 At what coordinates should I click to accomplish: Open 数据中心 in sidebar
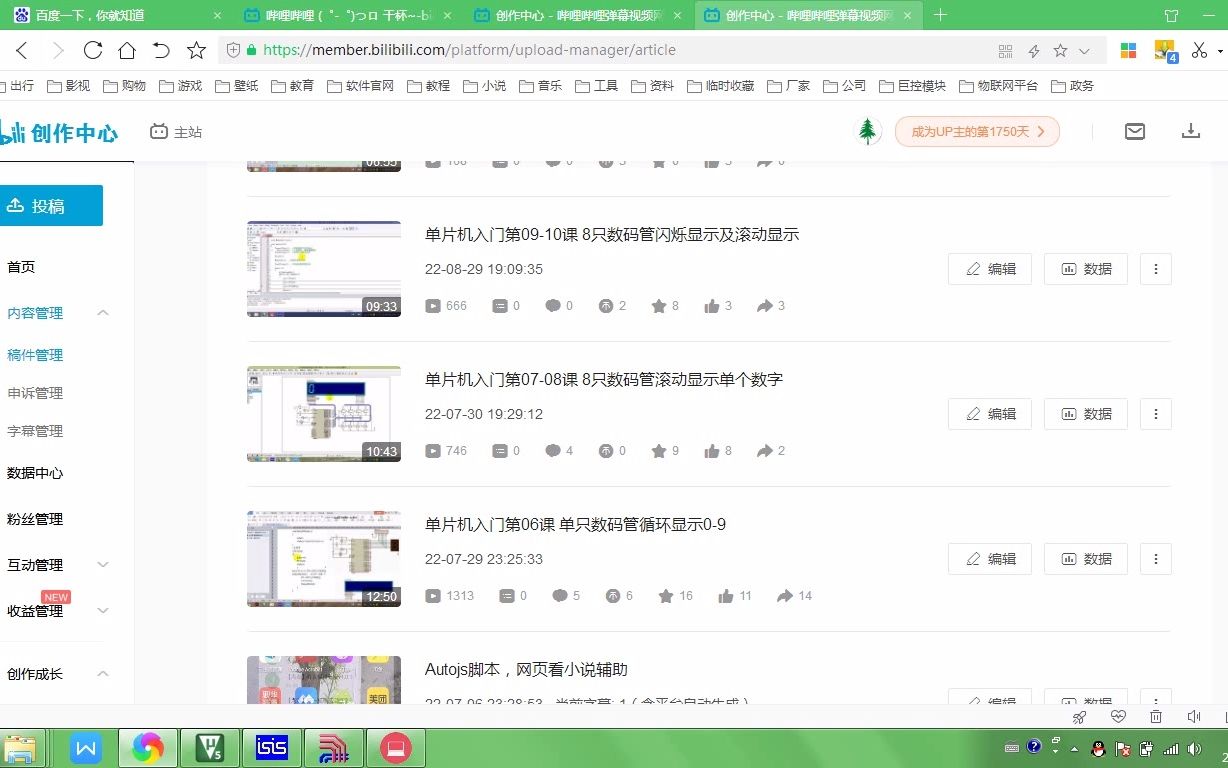point(35,473)
